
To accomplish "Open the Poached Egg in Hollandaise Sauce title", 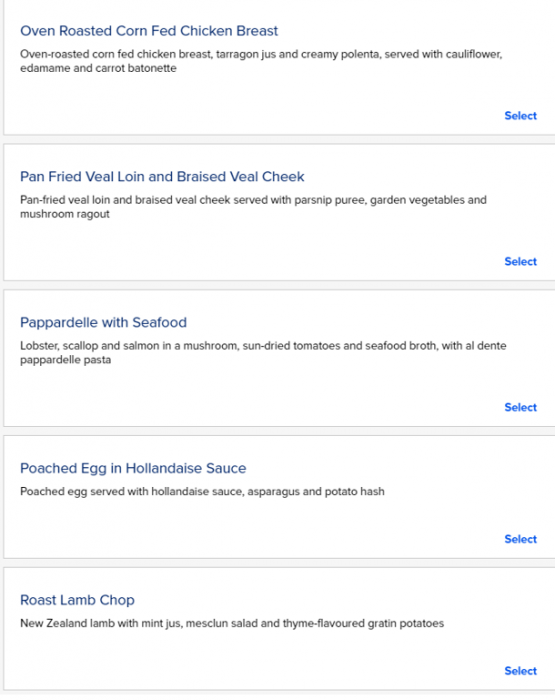I will pos(133,468).
